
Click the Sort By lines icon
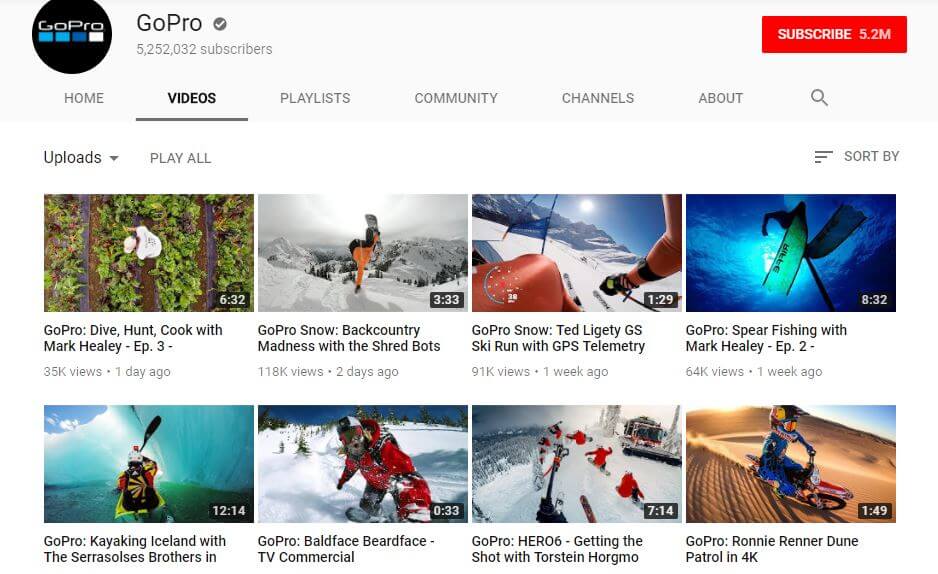tap(823, 157)
